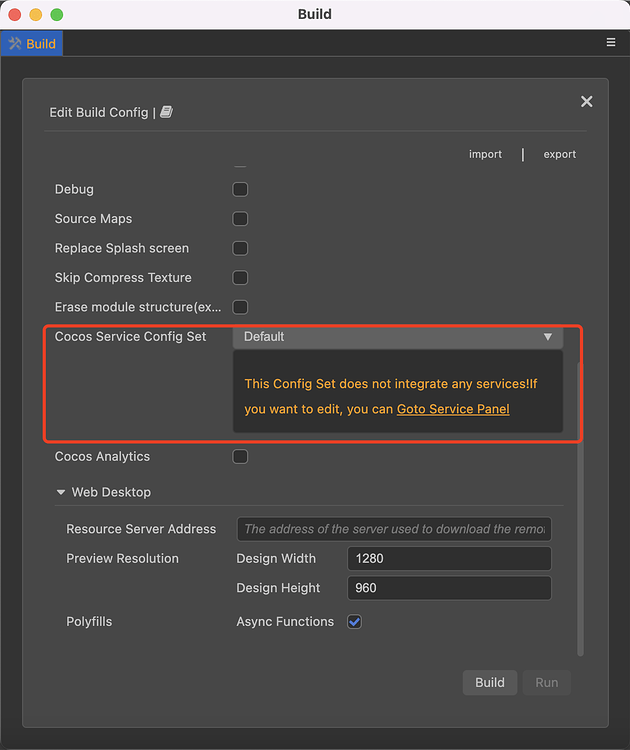Viewport: 630px width, 750px height.
Task: Close the Edit Build Config dialog
Action: (x=586, y=101)
